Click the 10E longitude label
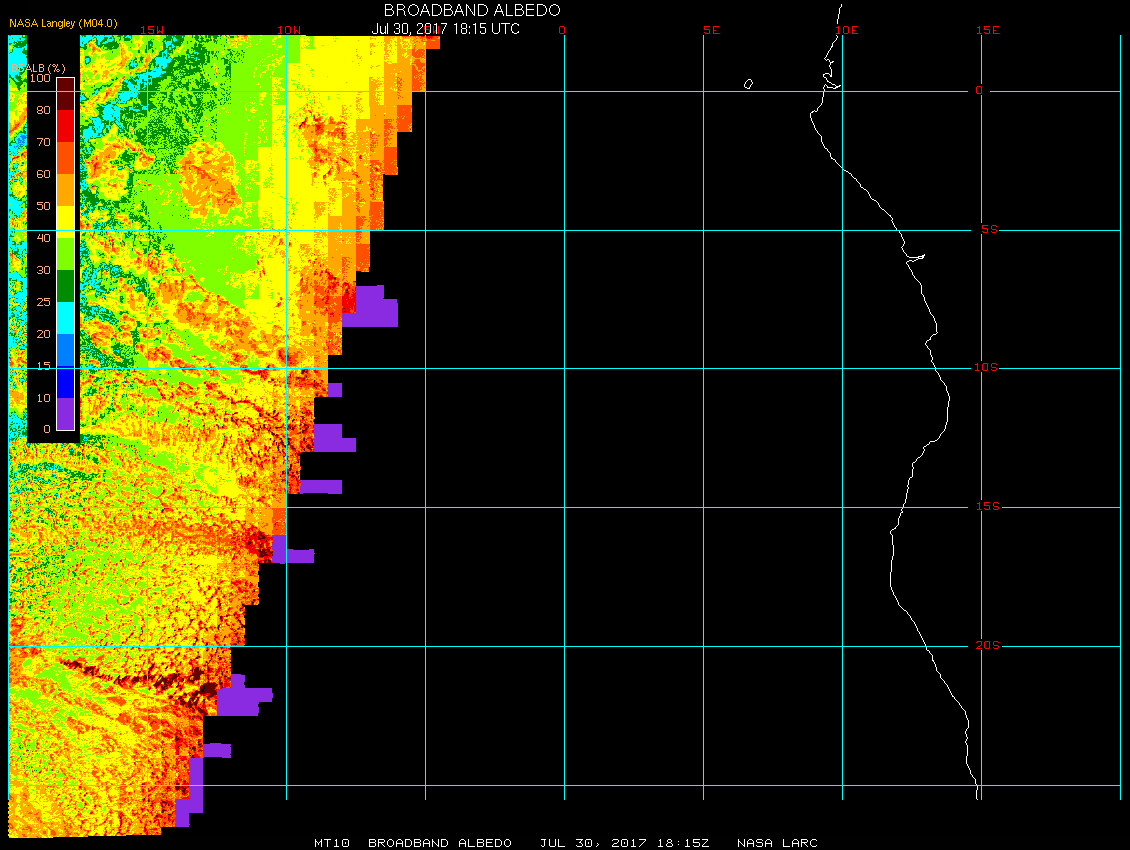 [847, 30]
